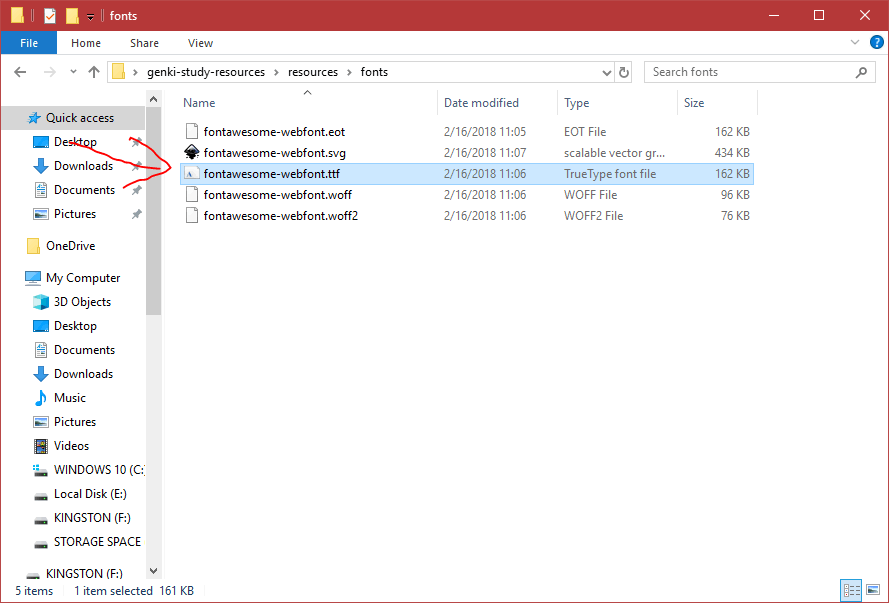Click the Up one level arrow
889x603 pixels.
94,72
